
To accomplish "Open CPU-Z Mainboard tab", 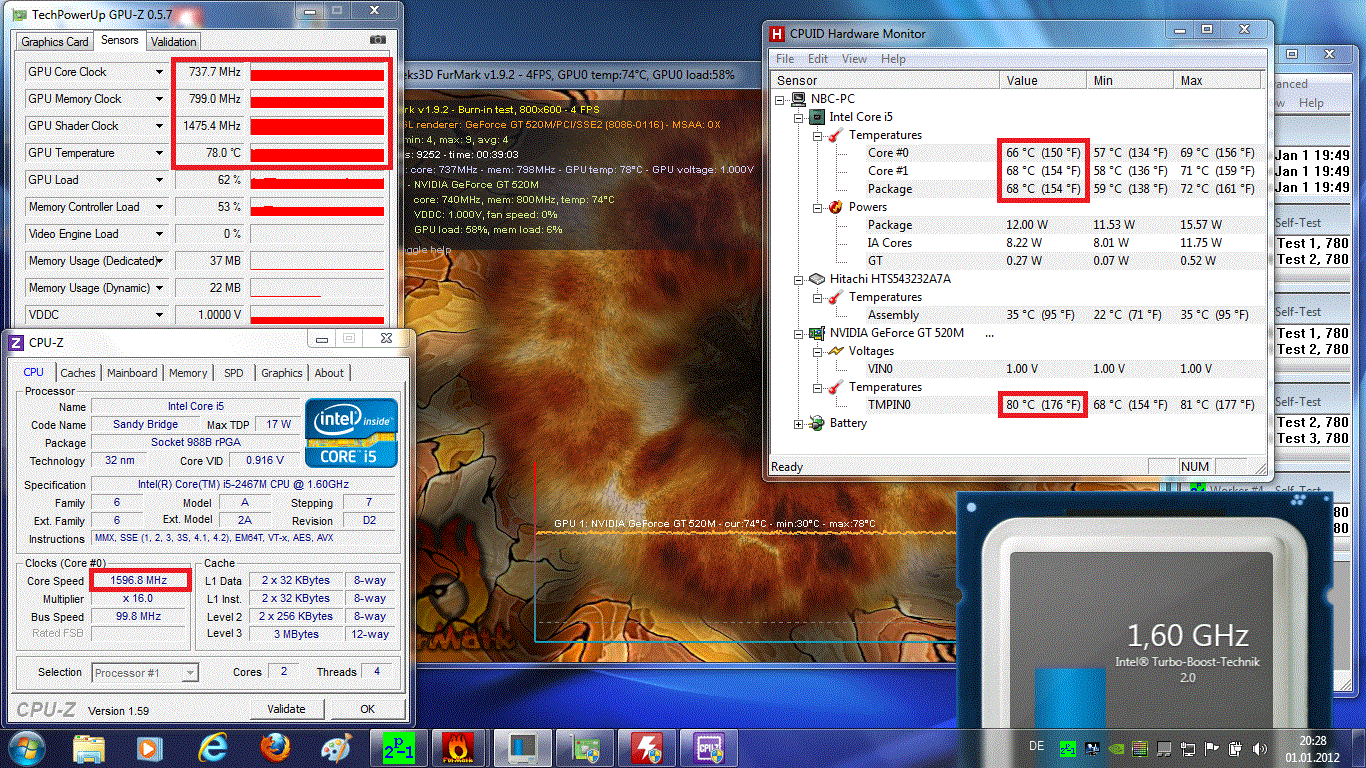I will coord(132,373).
